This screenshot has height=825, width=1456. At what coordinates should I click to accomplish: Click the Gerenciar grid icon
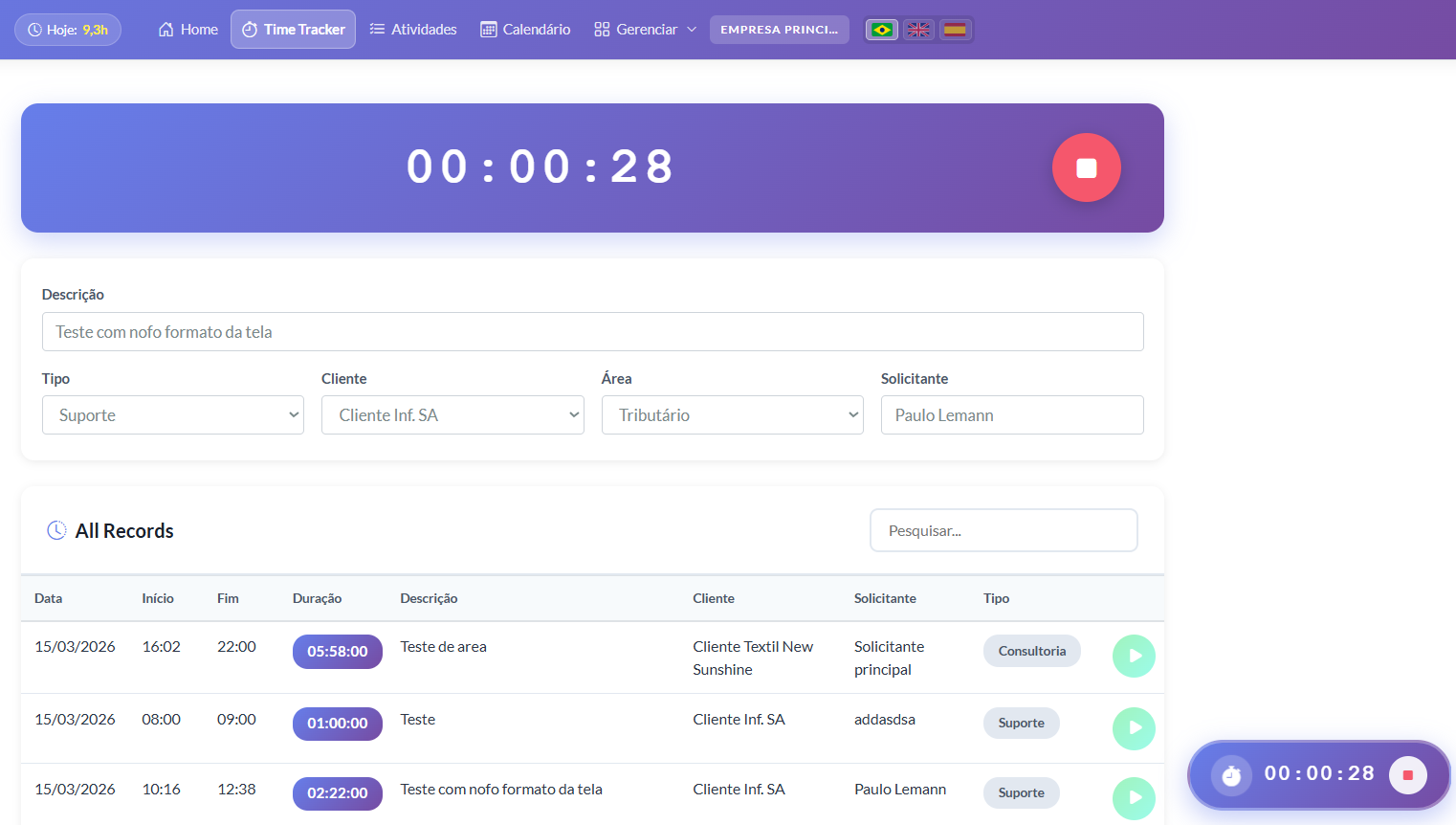[602, 29]
